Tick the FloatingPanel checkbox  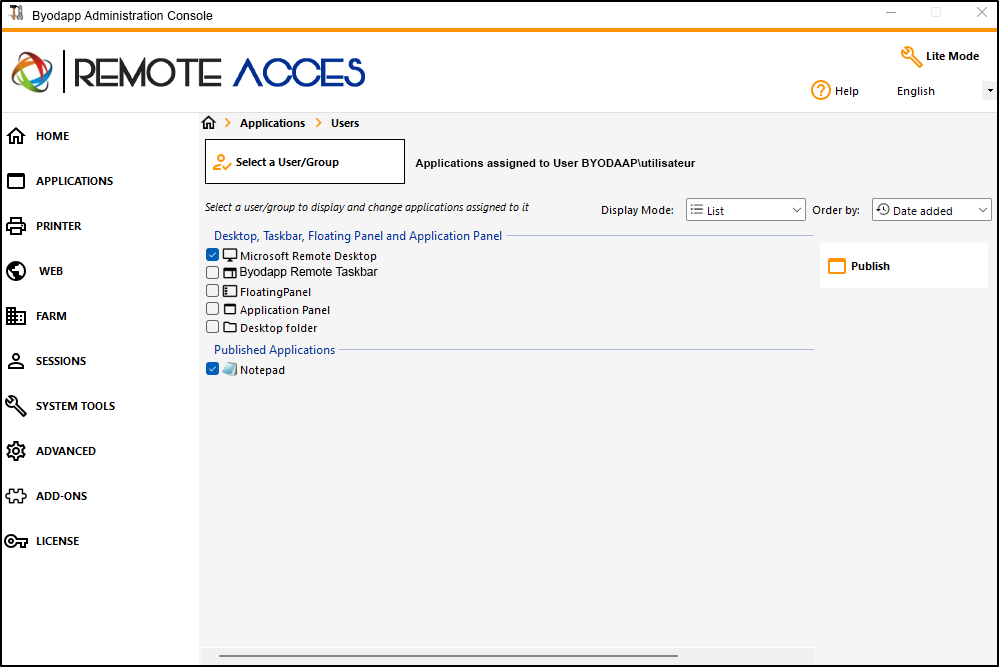pyautogui.click(x=213, y=291)
